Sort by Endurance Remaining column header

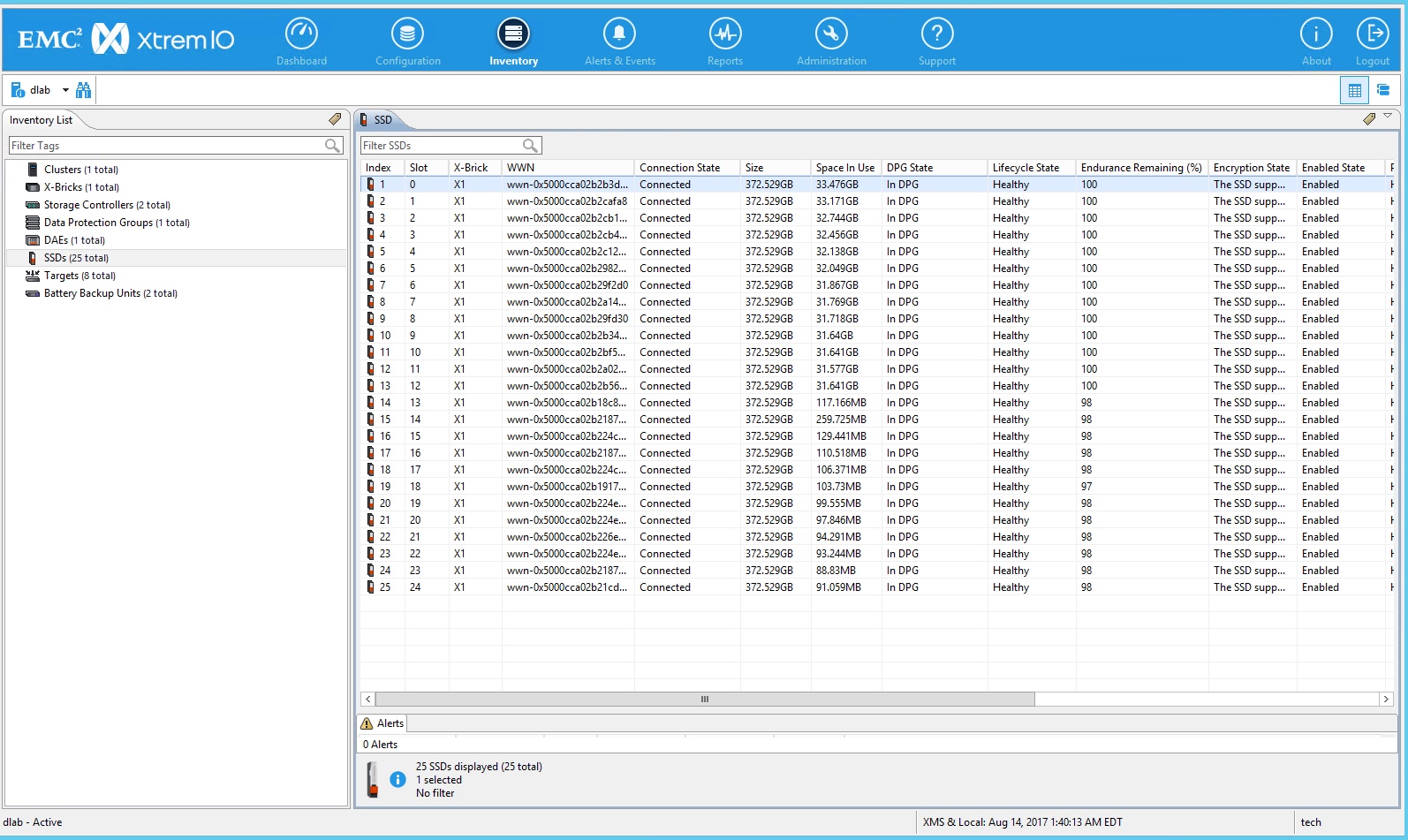pyautogui.click(x=1140, y=168)
